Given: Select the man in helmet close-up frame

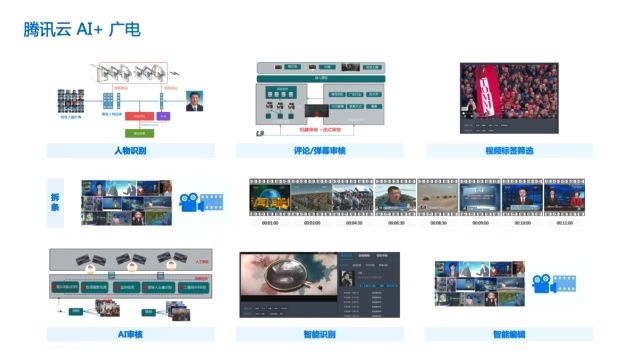Looking at the screenshot, I should coord(396,197).
